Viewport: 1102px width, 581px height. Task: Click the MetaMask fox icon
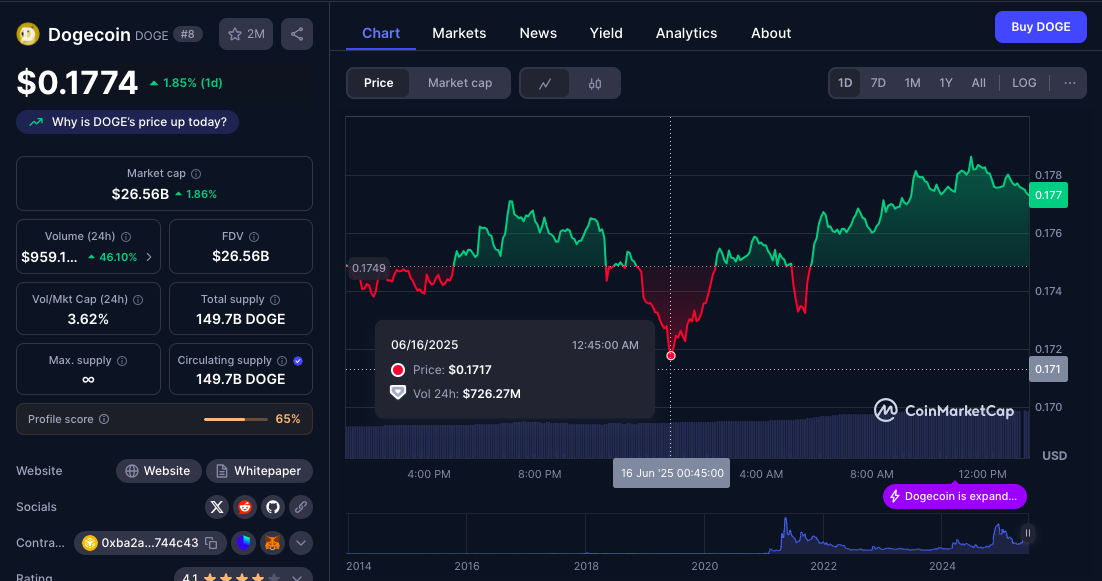pos(272,542)
